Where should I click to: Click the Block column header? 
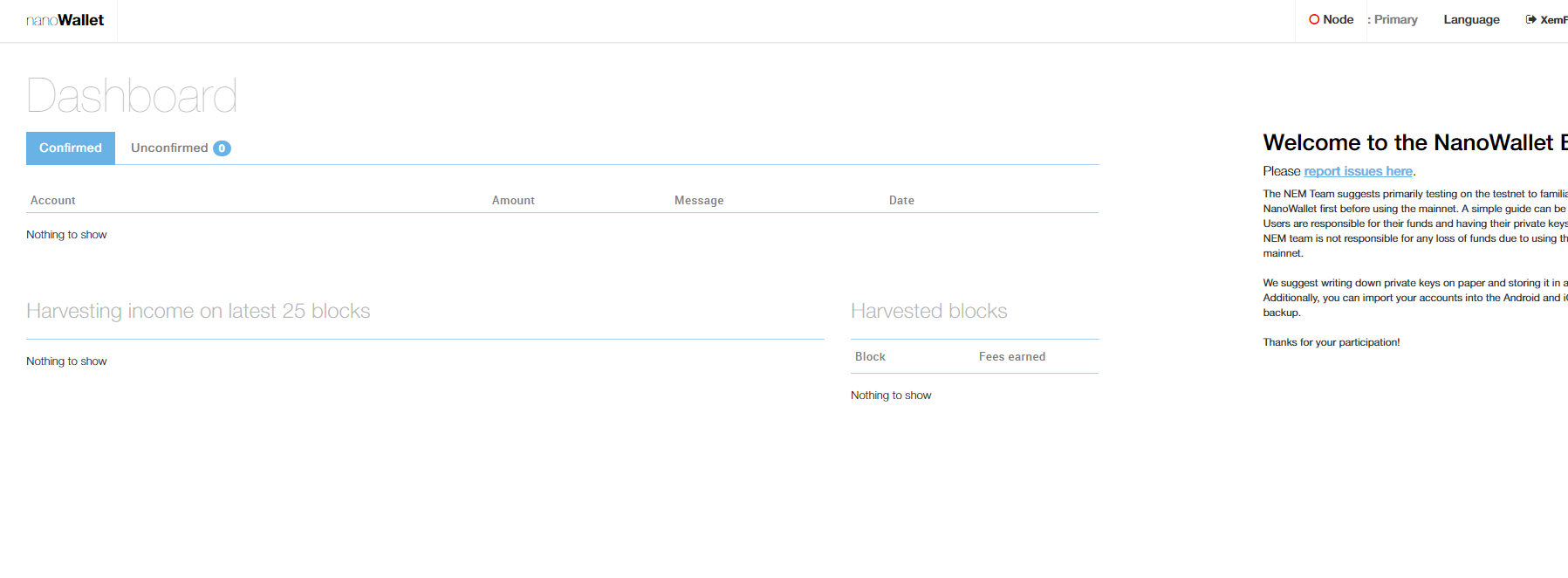[x=870, y=356]
